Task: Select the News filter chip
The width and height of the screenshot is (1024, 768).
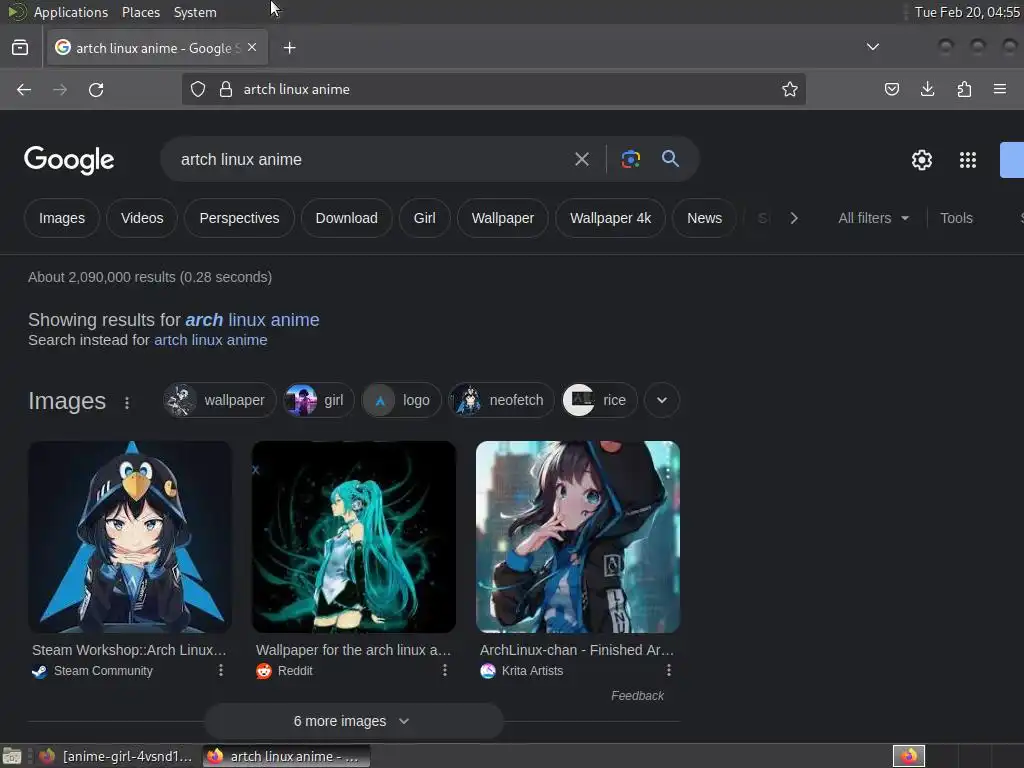Action: point(705,218)
